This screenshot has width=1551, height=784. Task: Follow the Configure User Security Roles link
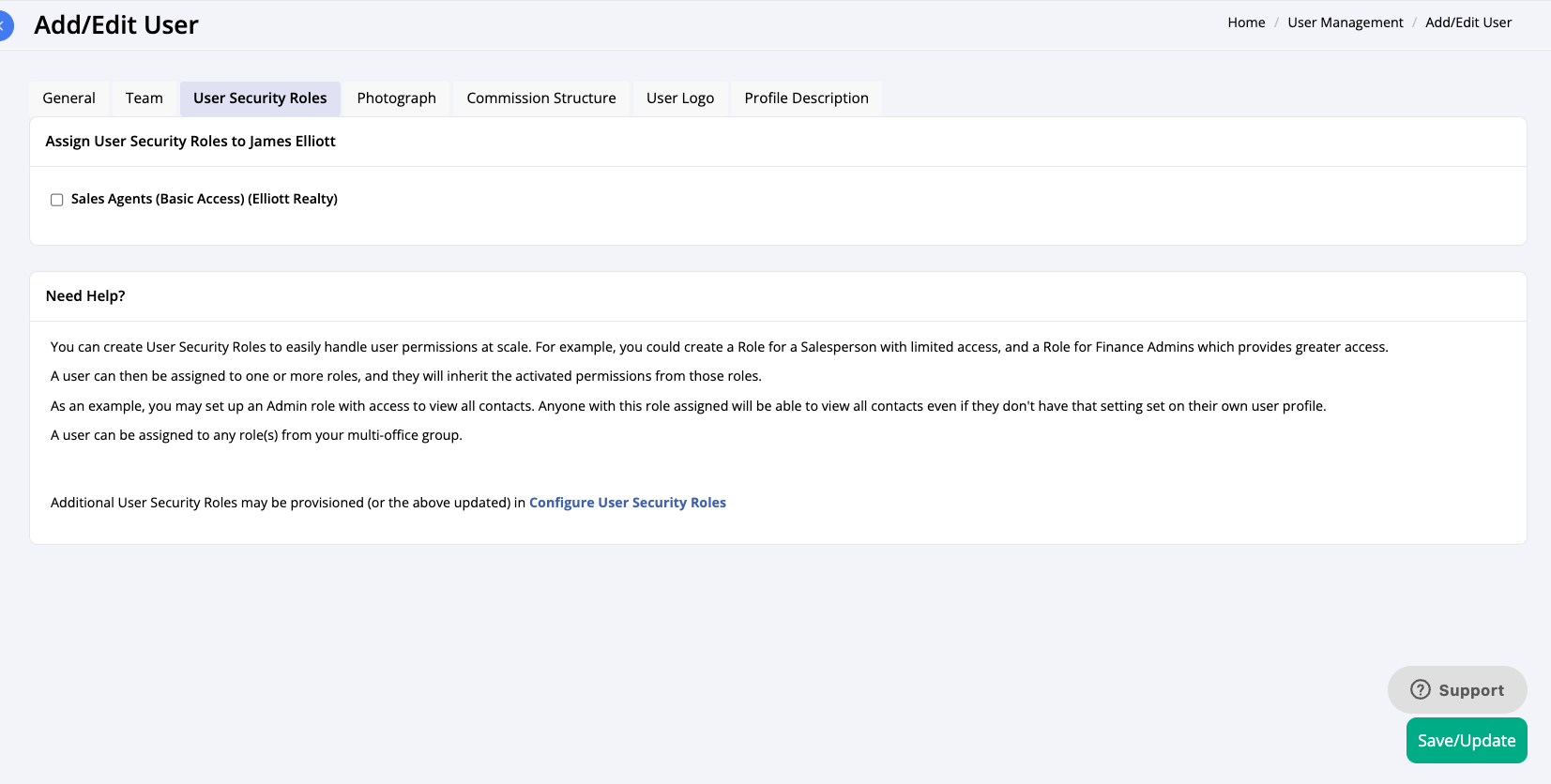(x=628, y=503)
